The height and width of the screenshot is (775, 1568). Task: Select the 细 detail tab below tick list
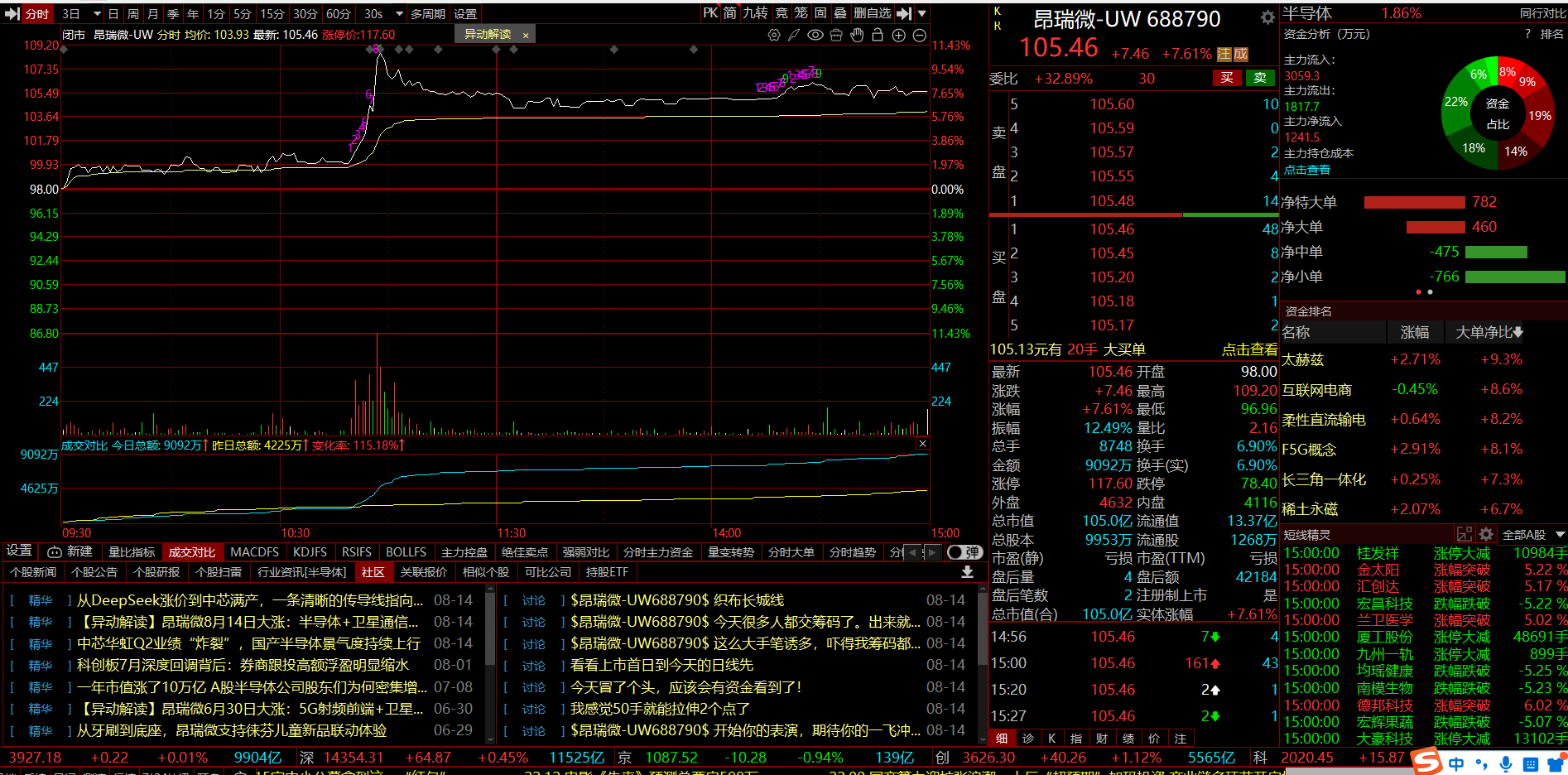coord(1002,738)
